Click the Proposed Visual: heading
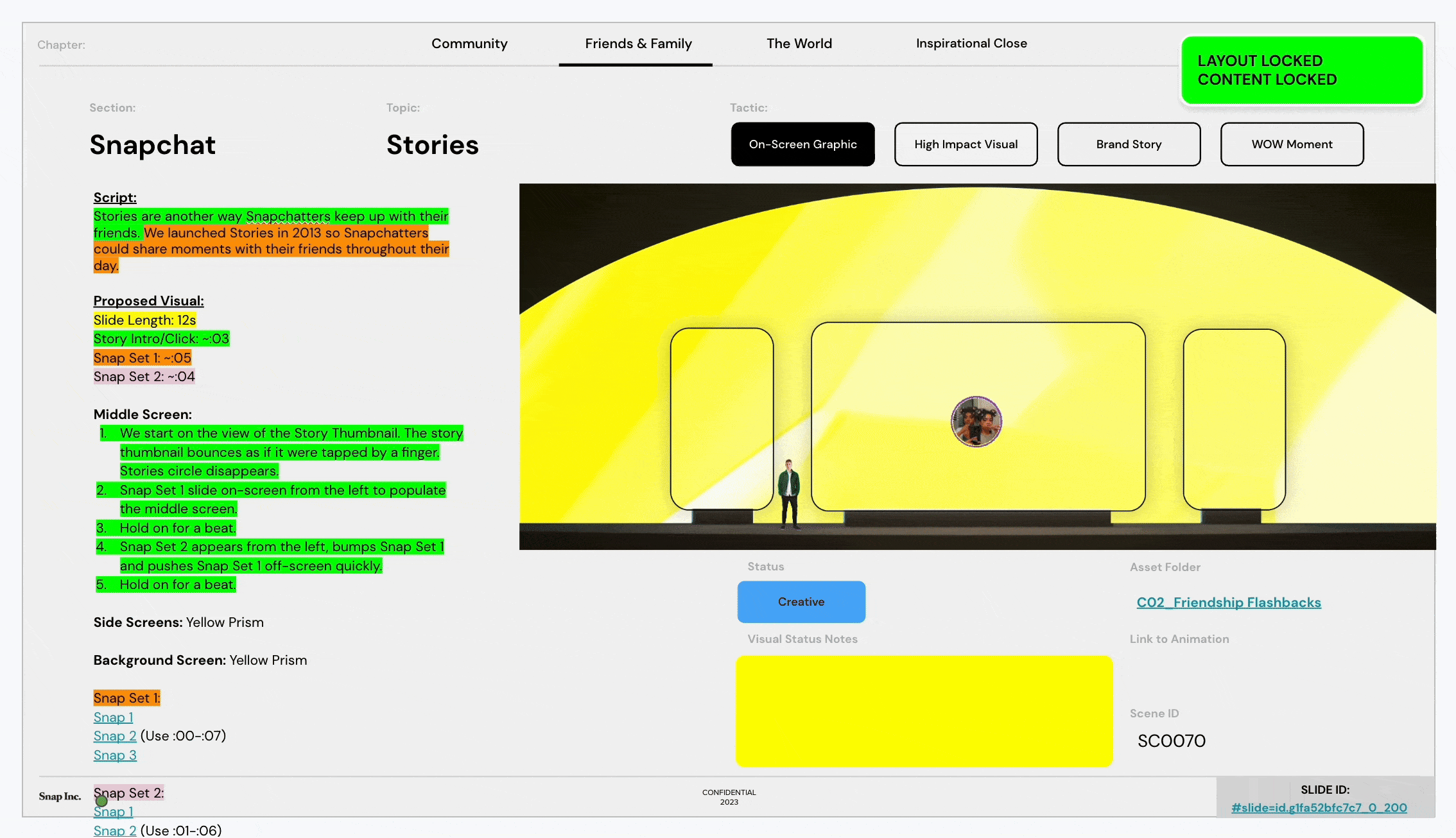The image size is (1456, 838). [x=148, y=301]
